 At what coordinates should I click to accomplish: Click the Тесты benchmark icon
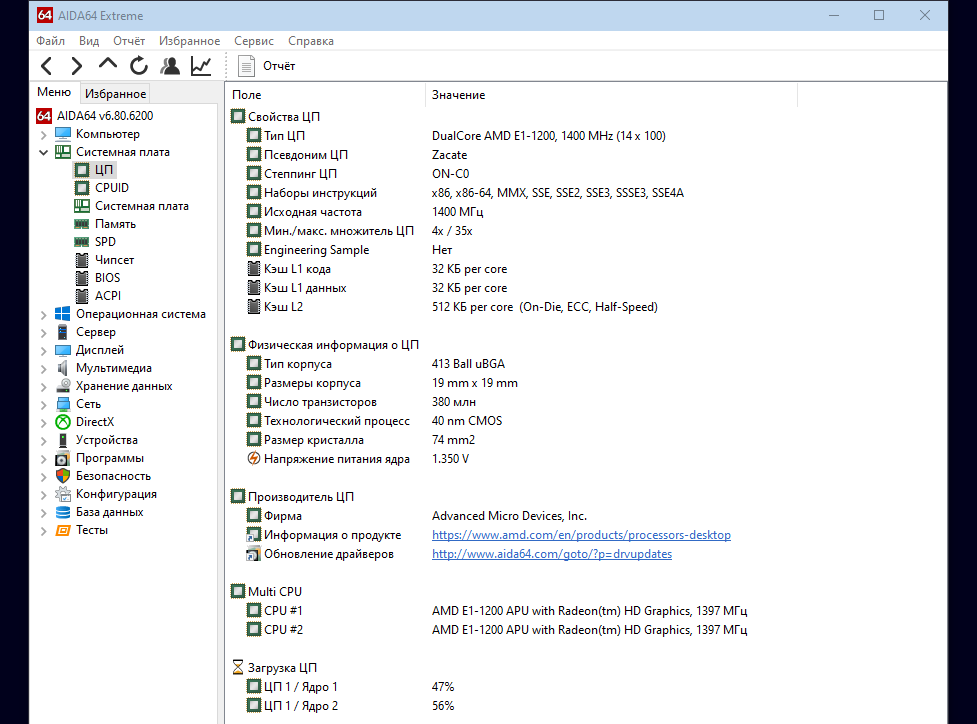pos(63,530)
